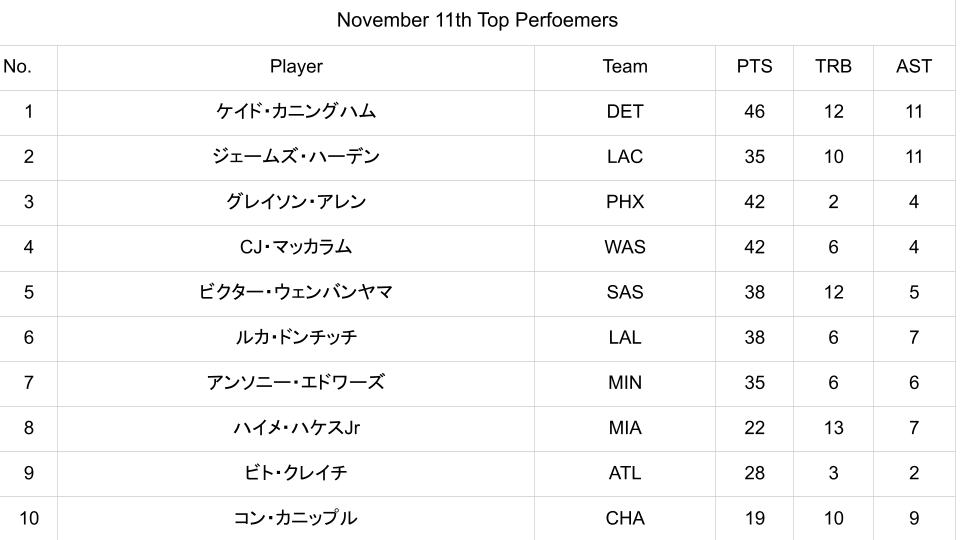
Task: Click row number 9 cell
Action: 28,473
